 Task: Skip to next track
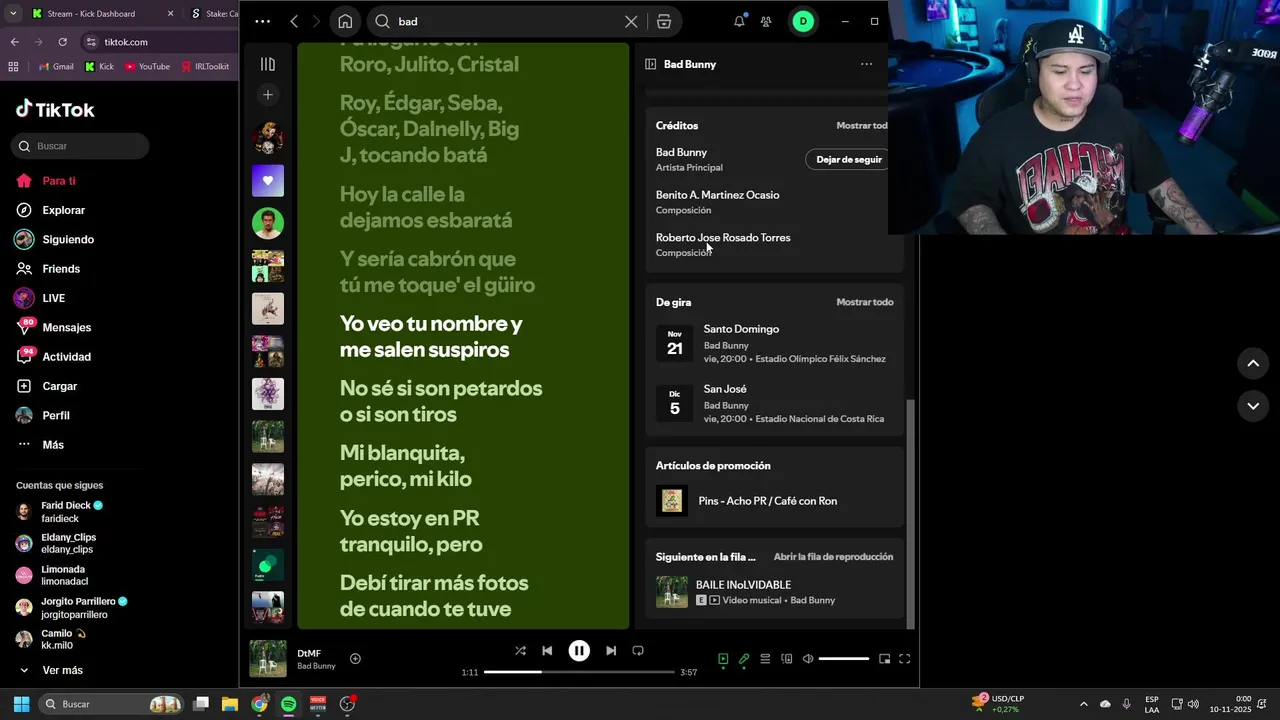611,651
